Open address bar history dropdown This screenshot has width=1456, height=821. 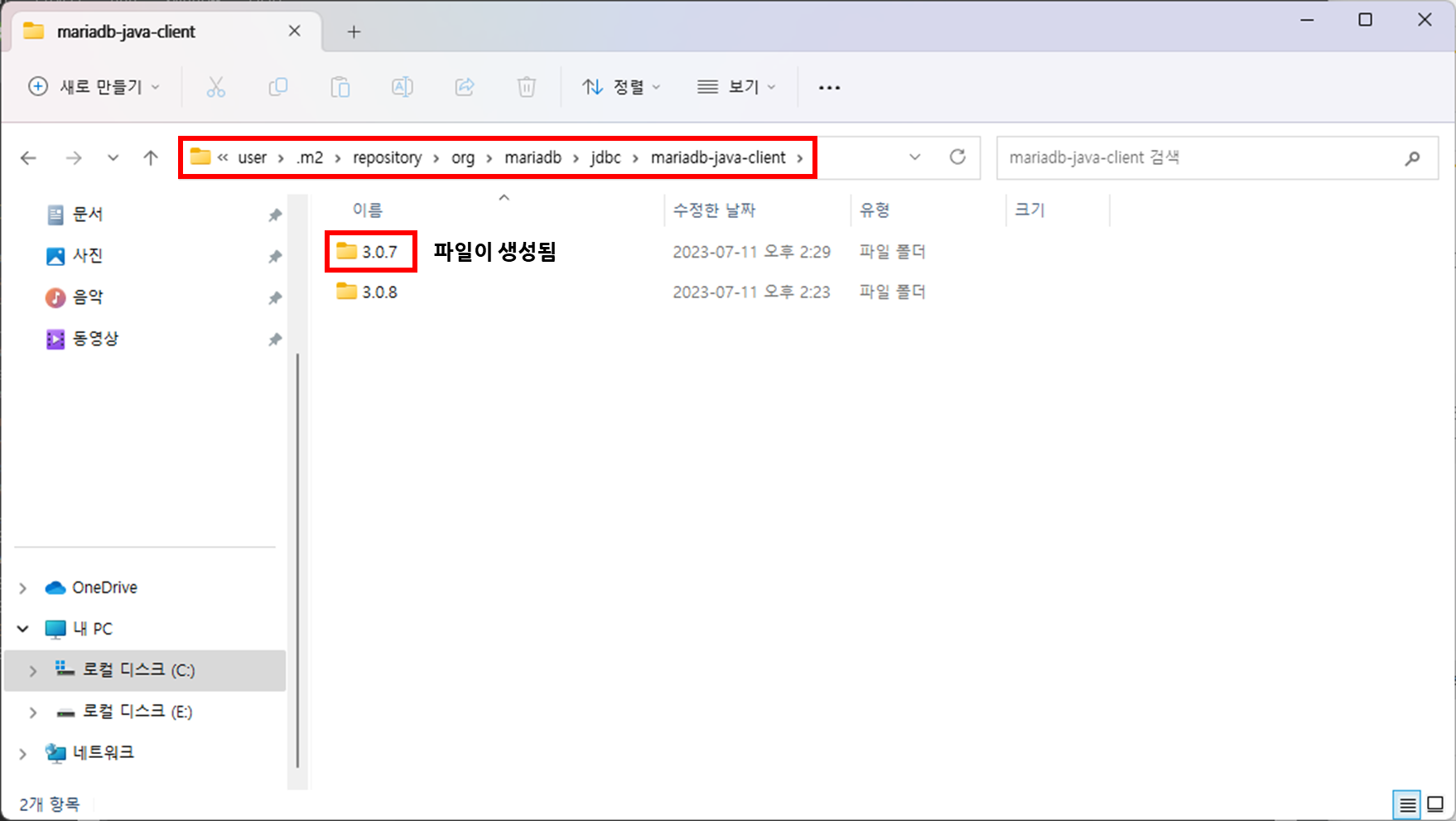915,157
